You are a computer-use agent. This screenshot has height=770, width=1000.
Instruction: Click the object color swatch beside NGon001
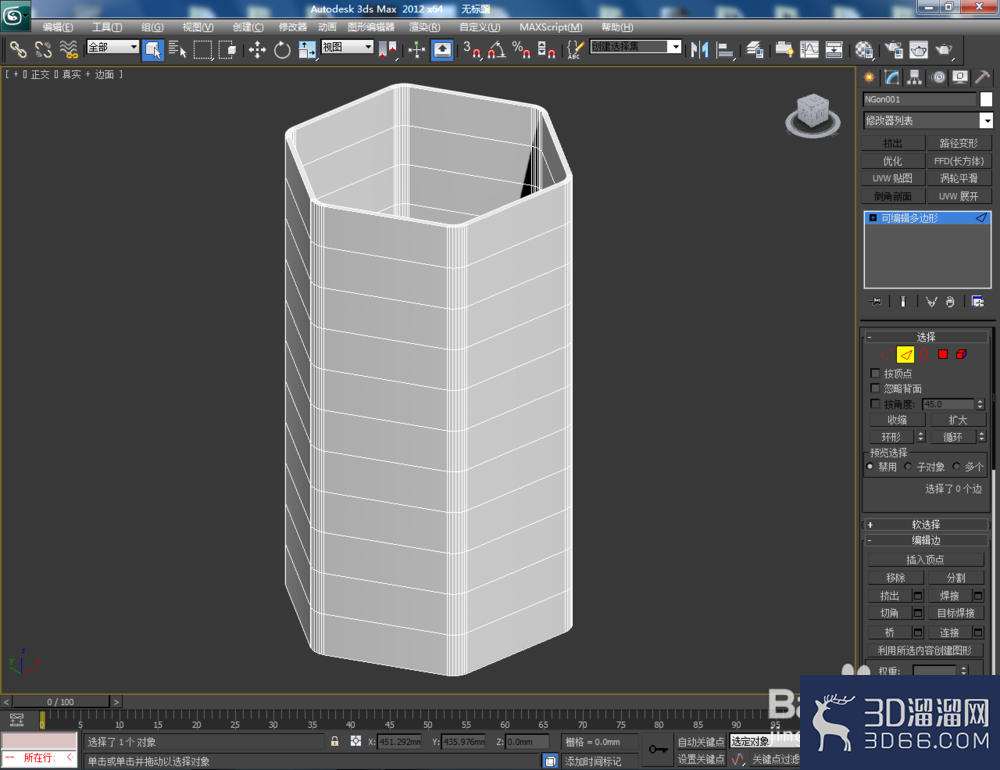[986, 99]
